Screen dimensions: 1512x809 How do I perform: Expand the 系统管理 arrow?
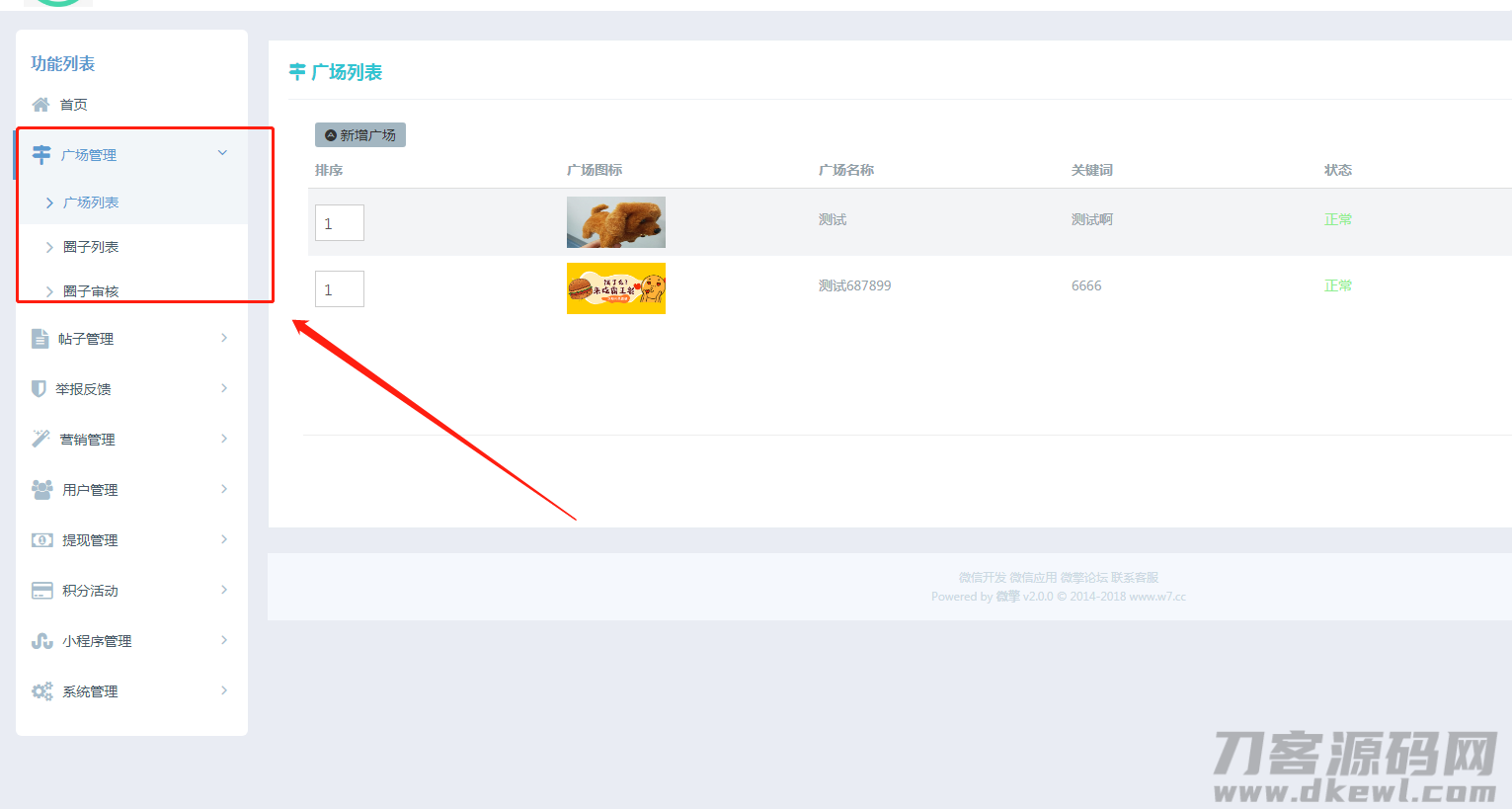(x=224, y=690)
